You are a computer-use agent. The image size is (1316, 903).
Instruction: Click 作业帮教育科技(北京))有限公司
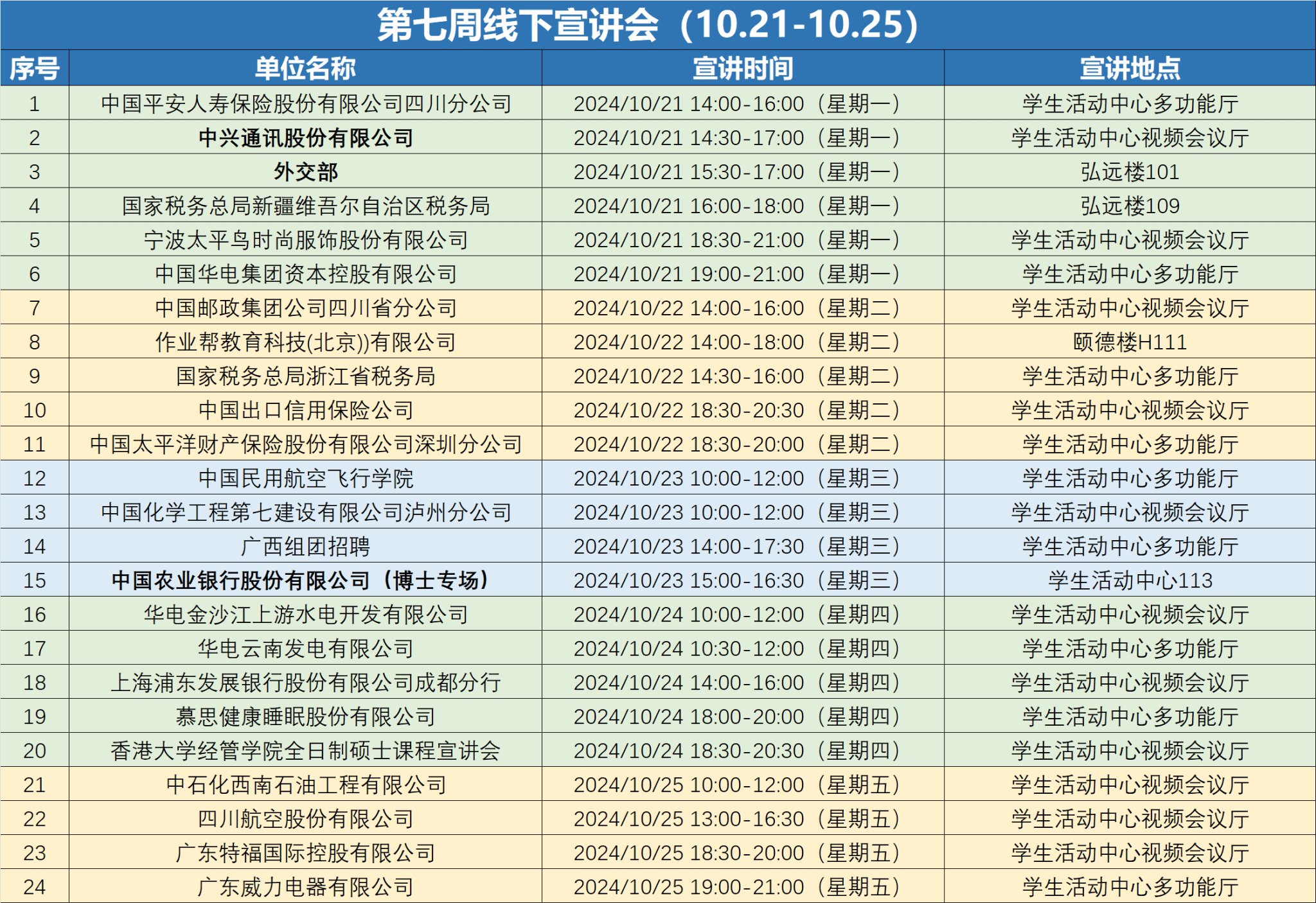tap(306, 342)
